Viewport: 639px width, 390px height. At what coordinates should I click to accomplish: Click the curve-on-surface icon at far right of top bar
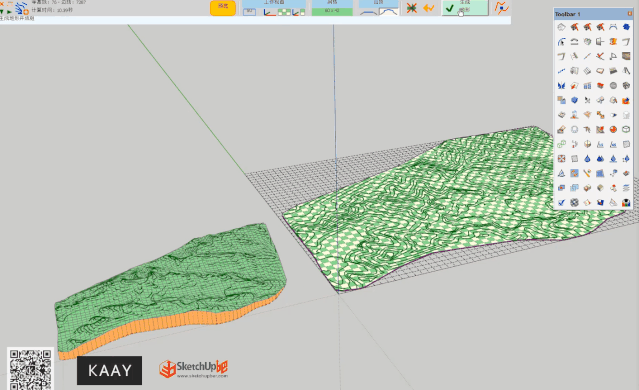point(502,8)
